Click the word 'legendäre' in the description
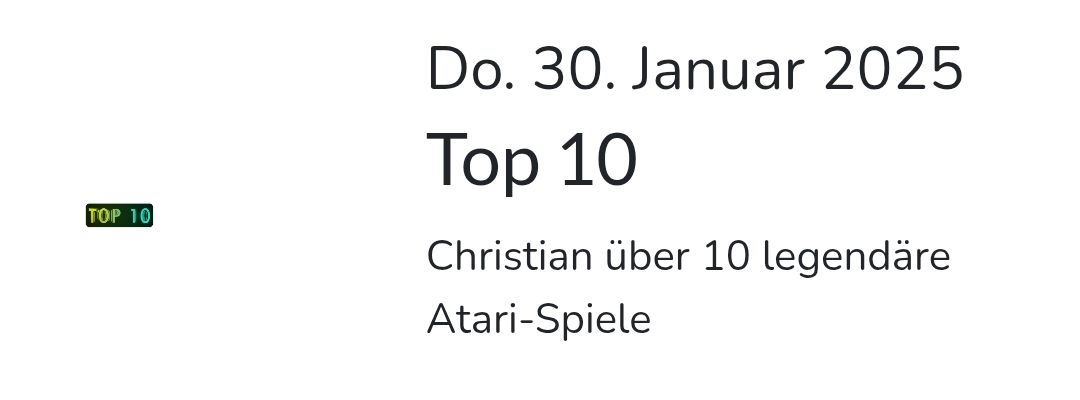 click(x=856, y=258)
